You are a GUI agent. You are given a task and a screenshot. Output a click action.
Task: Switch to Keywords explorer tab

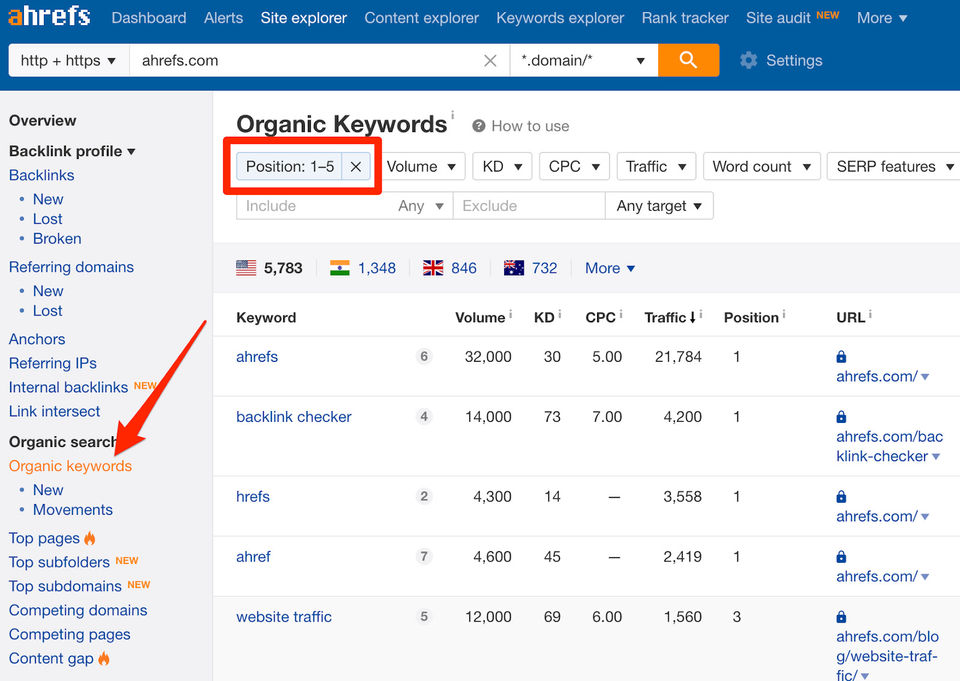click(560, 18)
